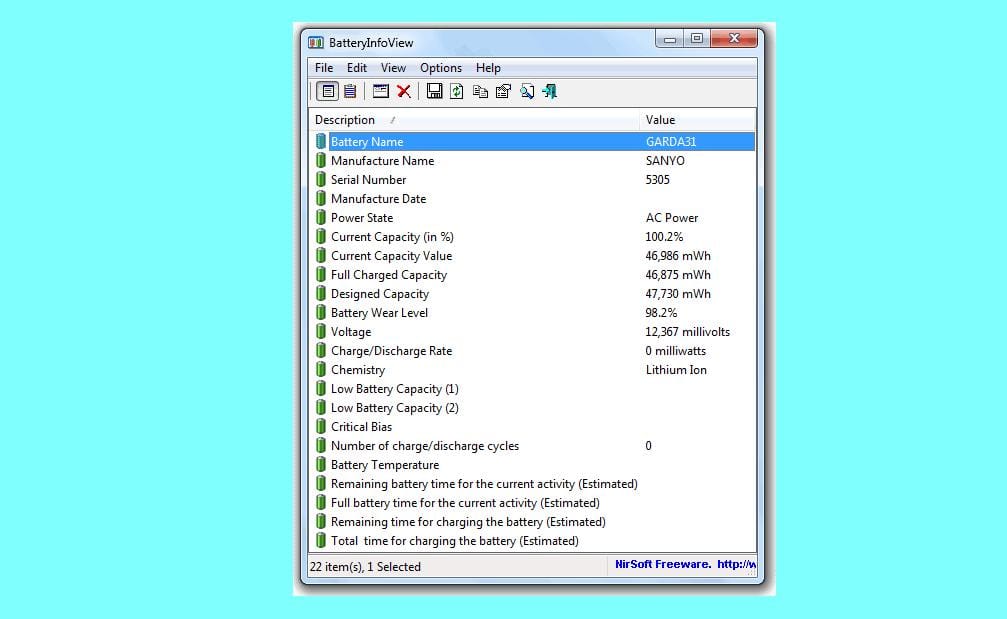Sort by the Value column header
The width and height of the screenshot is (1007, 619).
[x=697, y=120]
